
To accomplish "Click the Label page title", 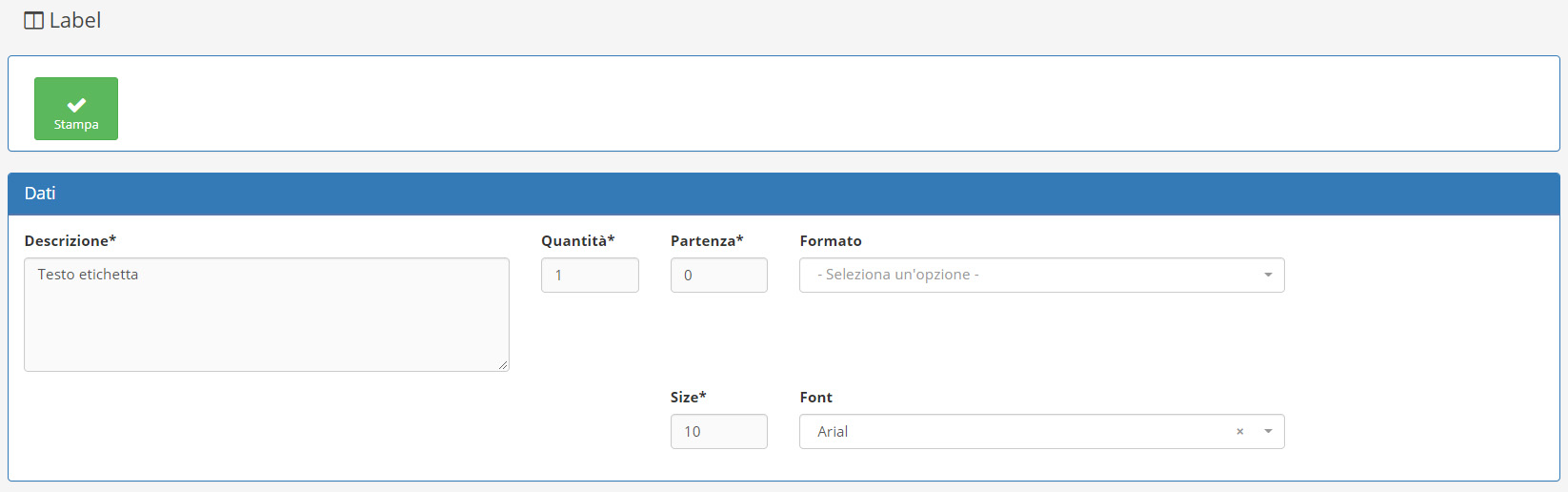I will [x=74, y=21].
